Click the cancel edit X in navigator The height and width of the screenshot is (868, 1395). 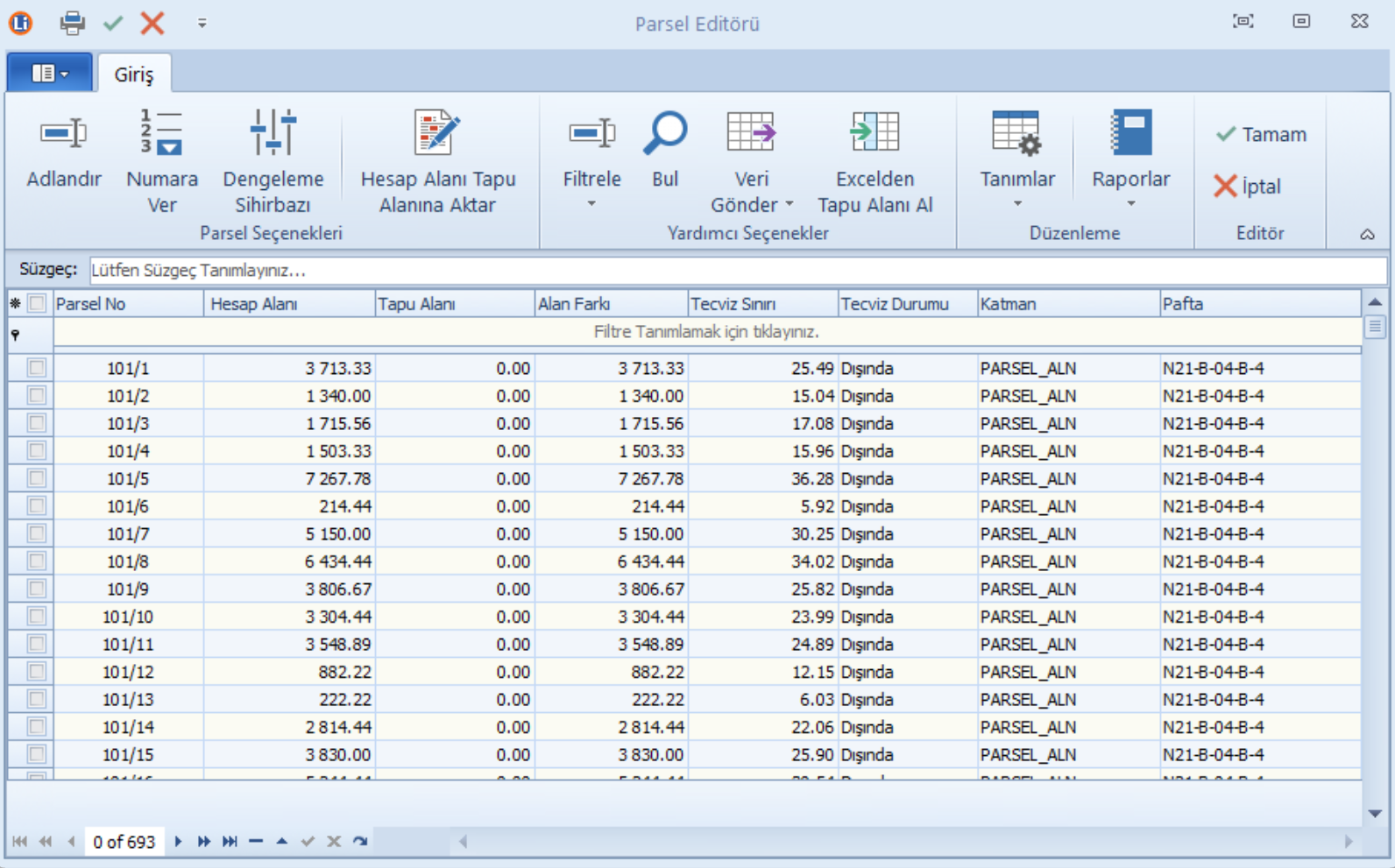[x=334, y=842]
